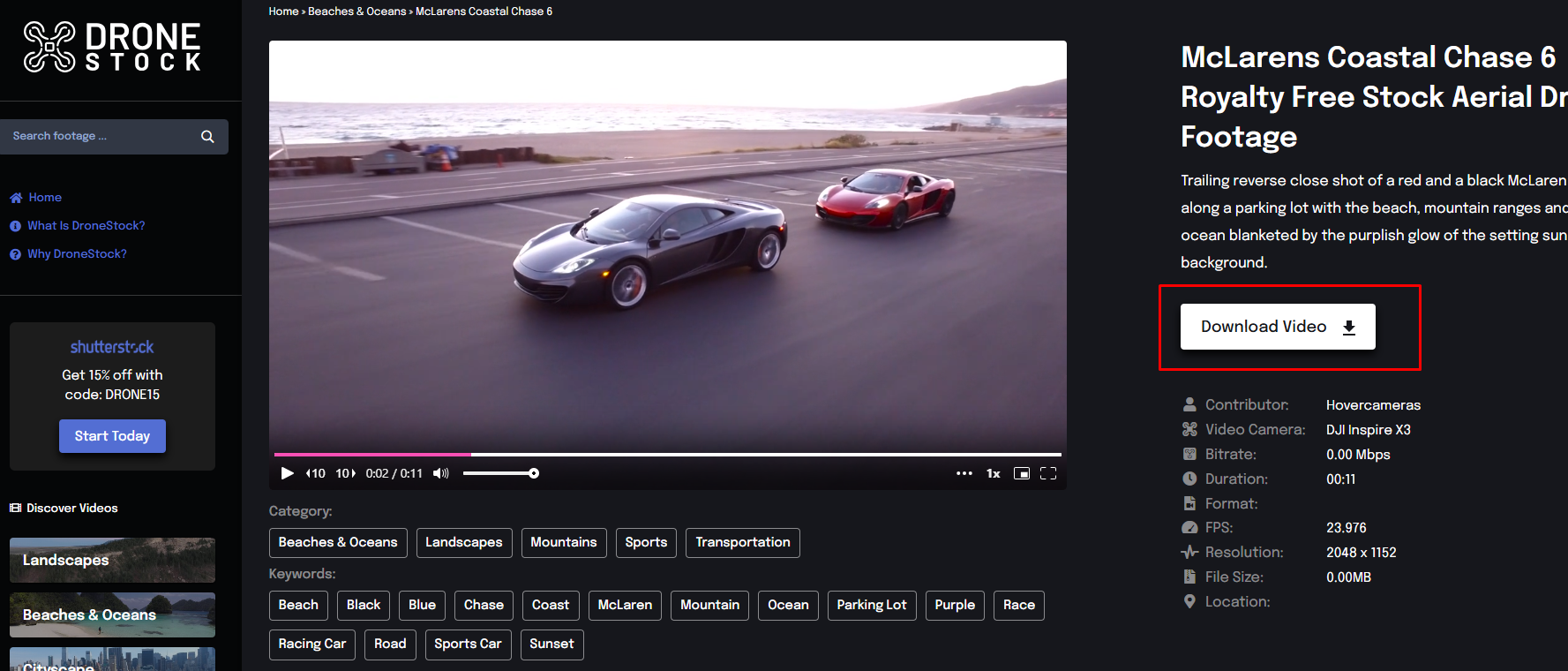Screen dimensions: 1568x671
Task: Open the three-dot more options menu
Action: coord(964,473)
